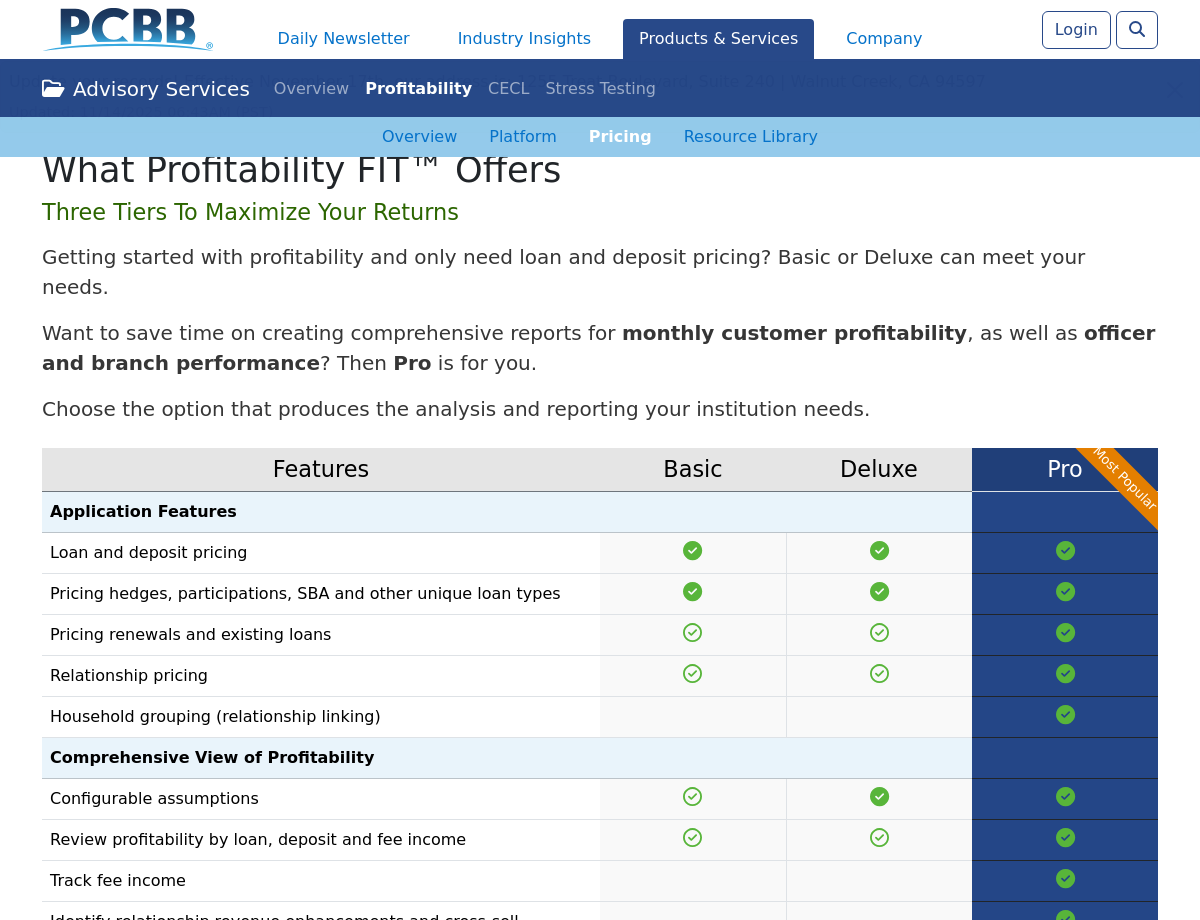
Task: Open the Daily Newsletter menu
Action: (x=343, y=39)
